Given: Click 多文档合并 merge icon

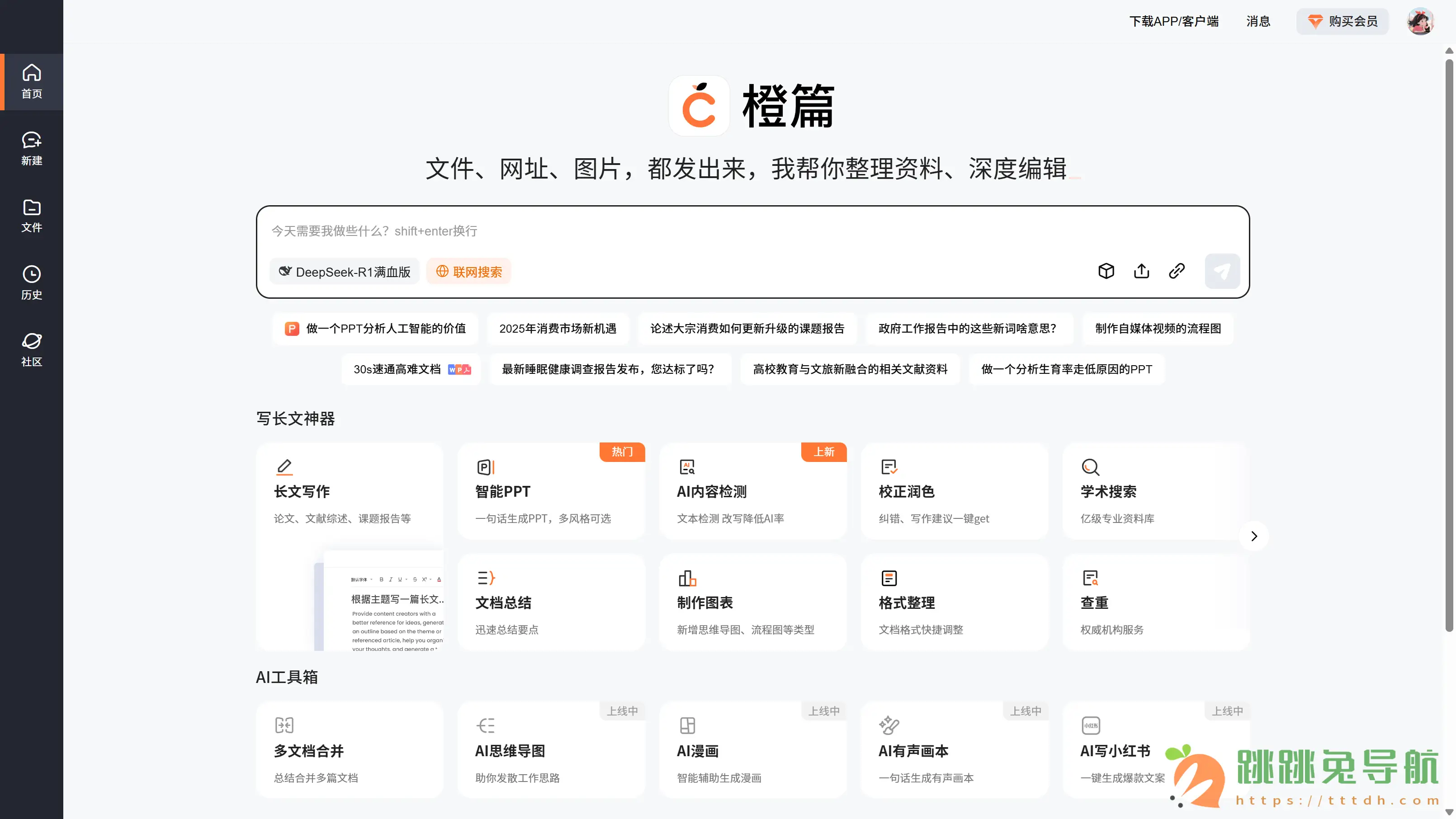Looking at the screenshot, I should (x=284, y=725).
